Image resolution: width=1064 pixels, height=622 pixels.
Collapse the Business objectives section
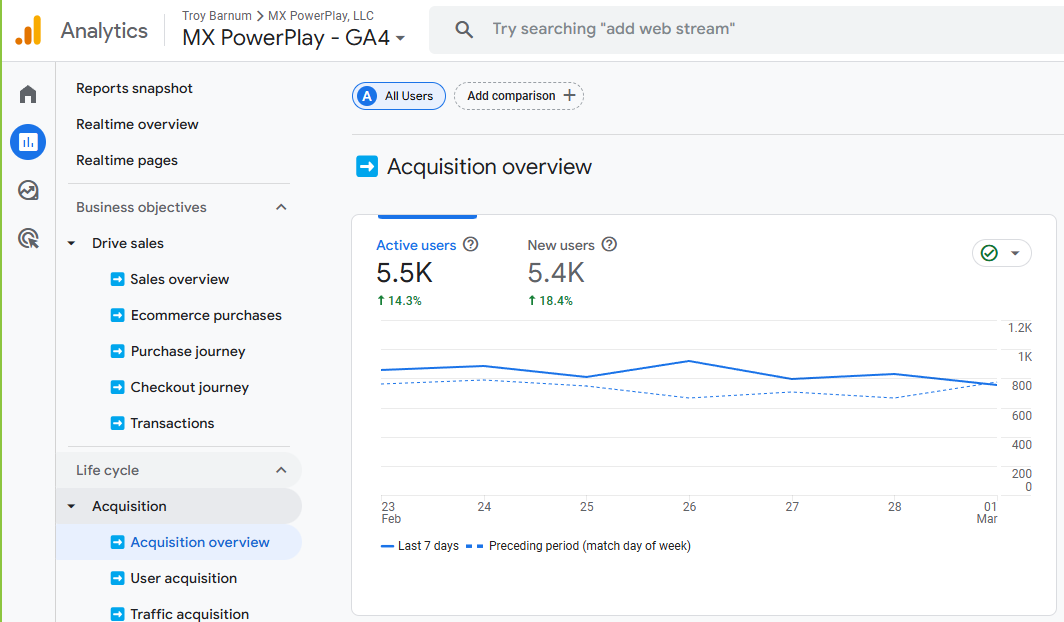pos(281,207)
